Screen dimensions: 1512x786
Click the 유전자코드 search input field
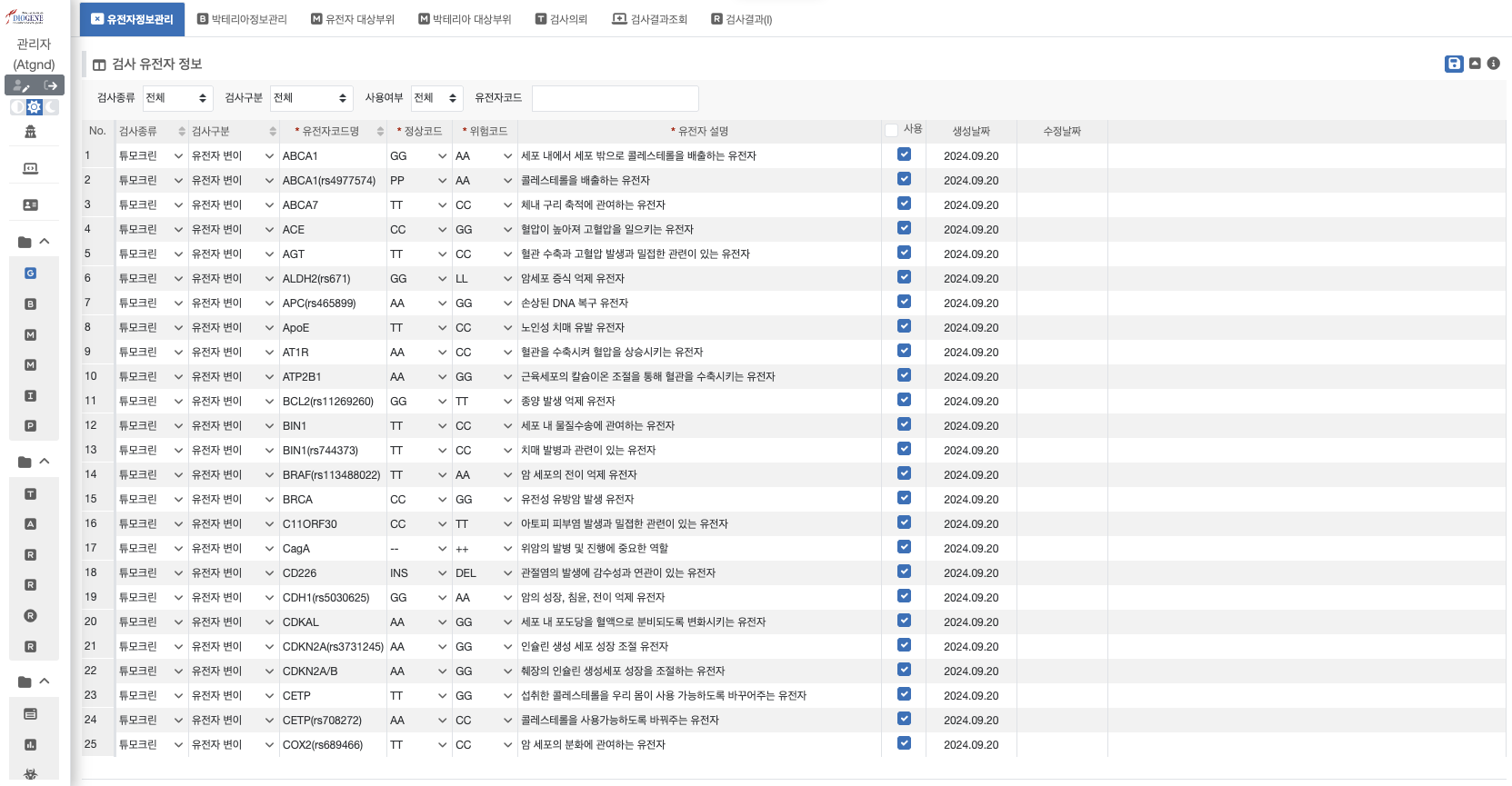[615, 98]
